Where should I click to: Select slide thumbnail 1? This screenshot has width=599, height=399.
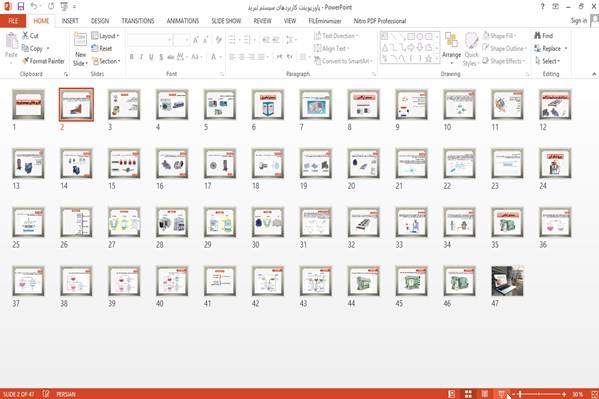[28, 104]
